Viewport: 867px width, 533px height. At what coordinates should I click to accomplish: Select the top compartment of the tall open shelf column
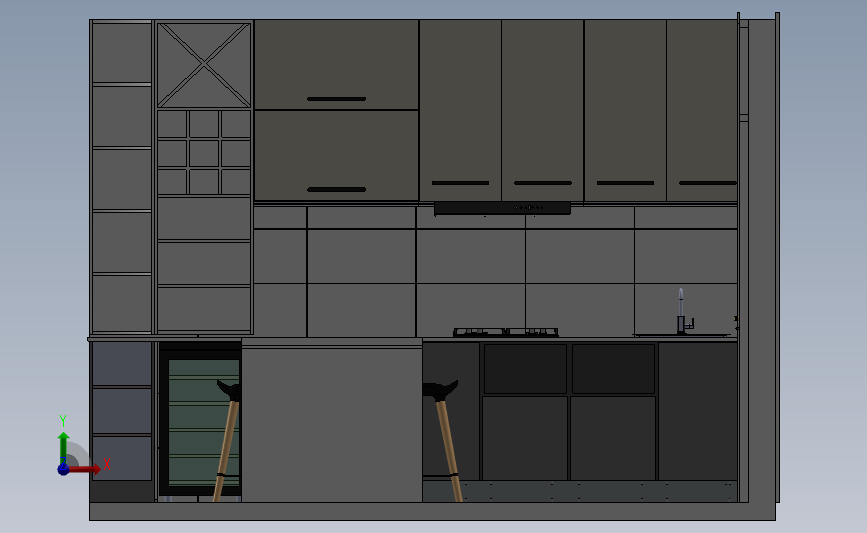(122, 53)
